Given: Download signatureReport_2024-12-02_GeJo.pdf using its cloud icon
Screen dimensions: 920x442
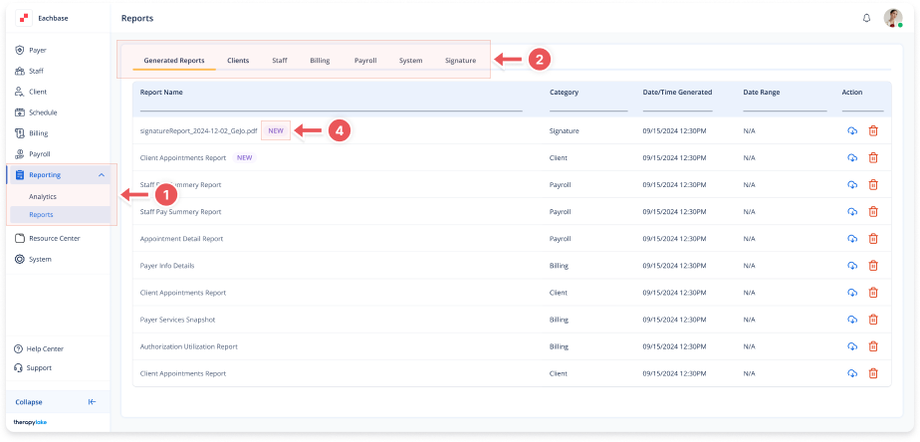Looking at the screenshot, I should point(852,131).
